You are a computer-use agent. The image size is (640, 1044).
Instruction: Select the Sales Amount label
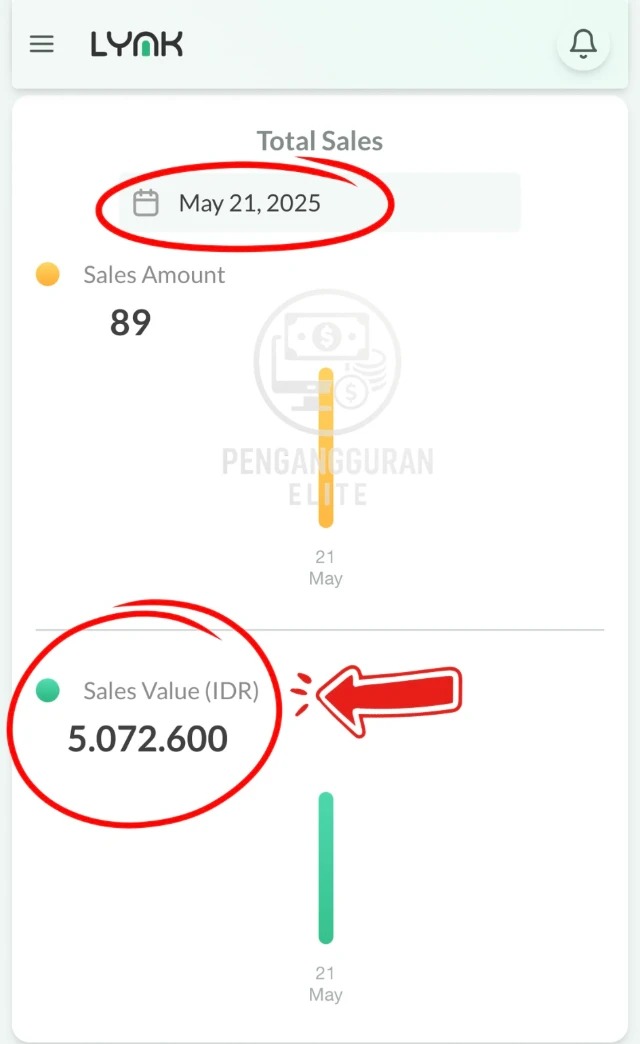(x=154, y=275)
